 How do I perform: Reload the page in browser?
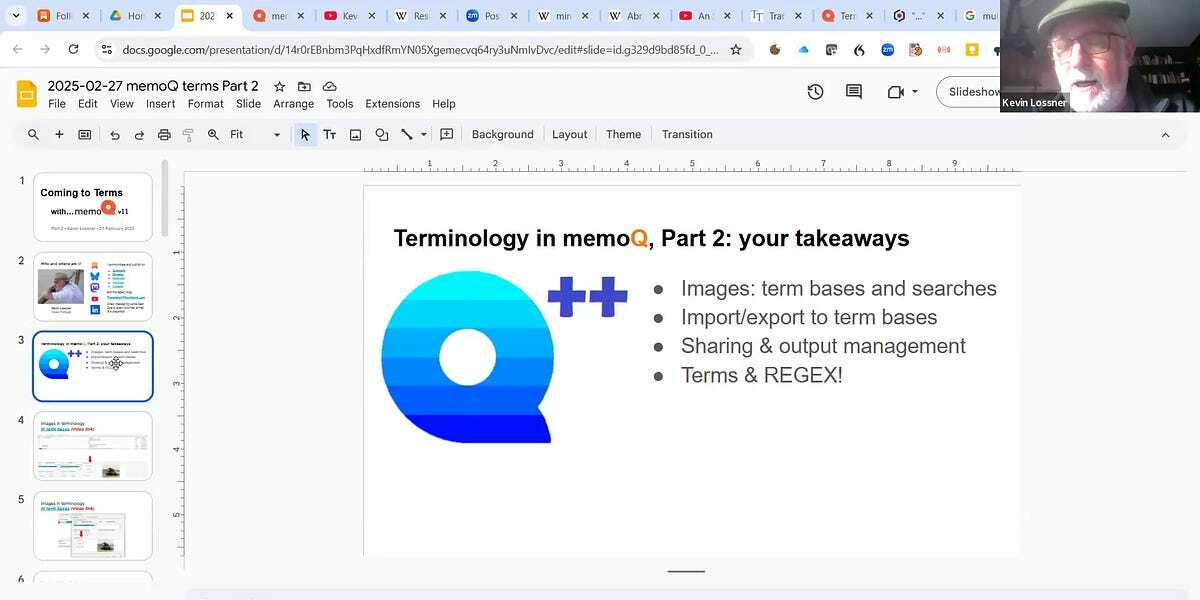pyautogui.click(x=73, y=49)
